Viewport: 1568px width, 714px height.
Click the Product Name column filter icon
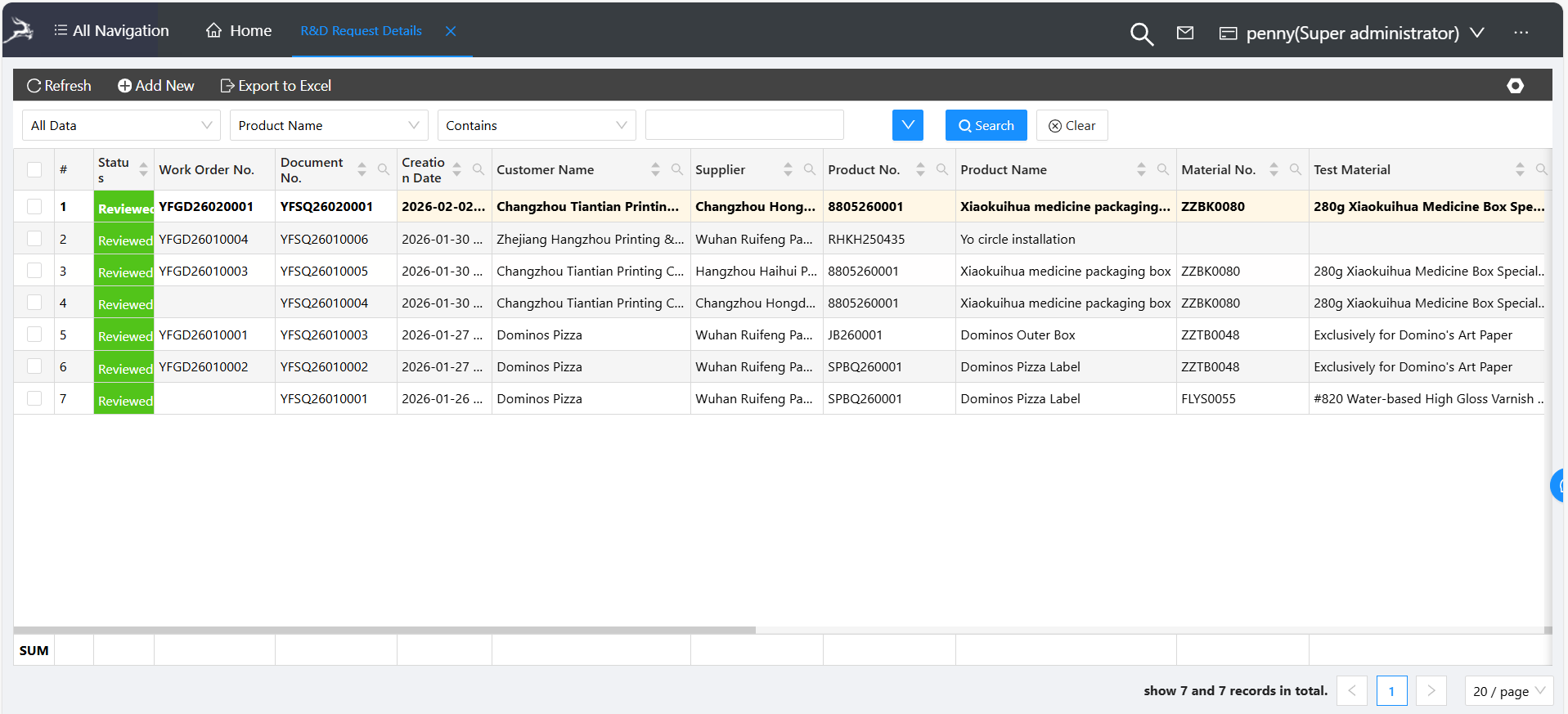[1162, 169]
